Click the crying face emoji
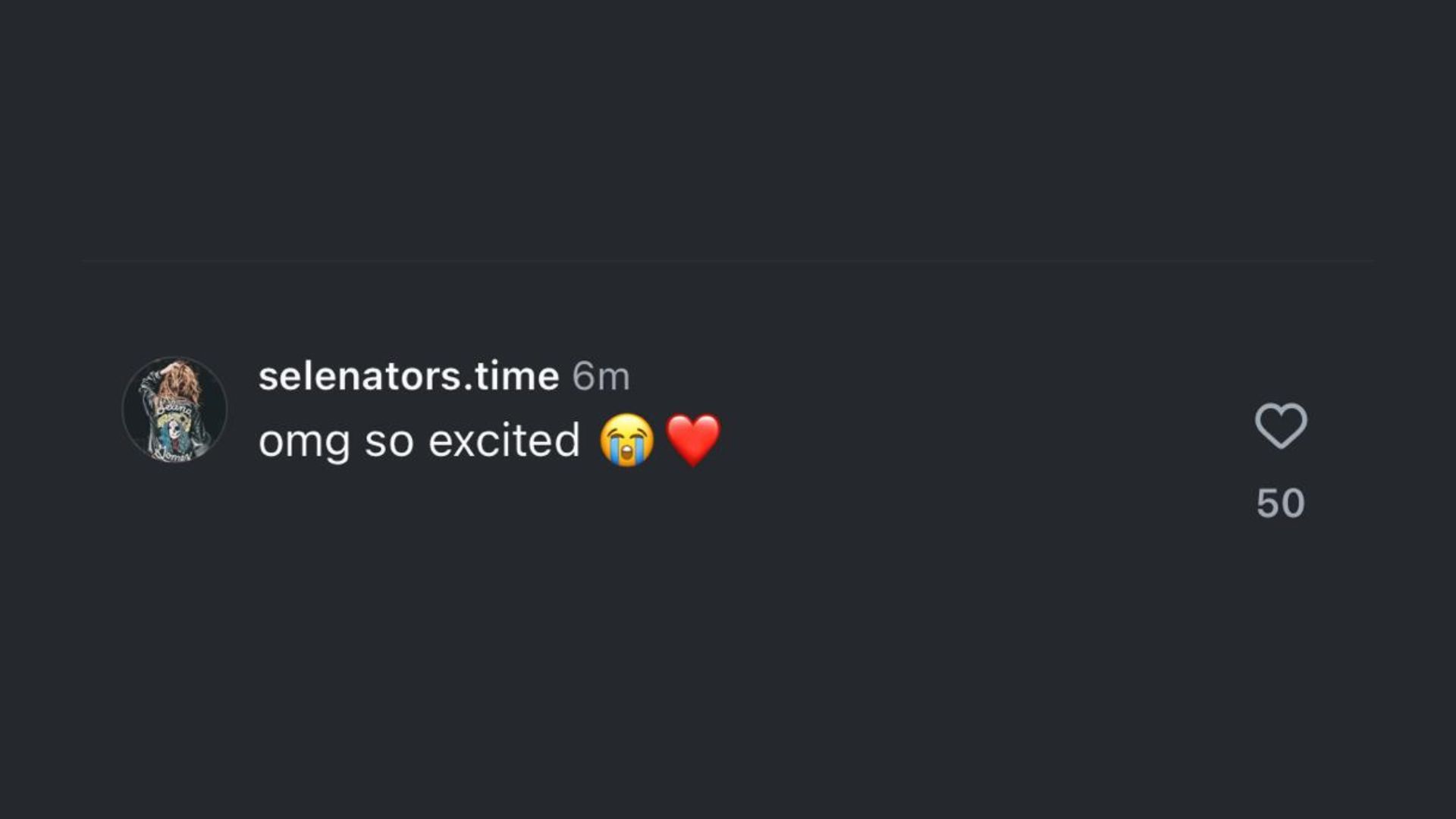The image size is (1456, 819). [x=626, y=440]
